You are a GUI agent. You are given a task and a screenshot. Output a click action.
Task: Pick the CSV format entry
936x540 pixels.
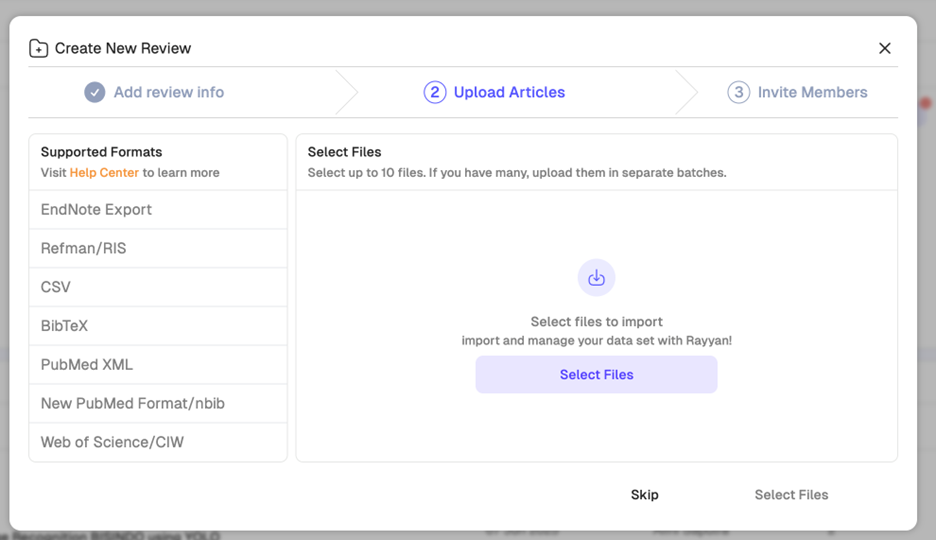pos(56,287)
